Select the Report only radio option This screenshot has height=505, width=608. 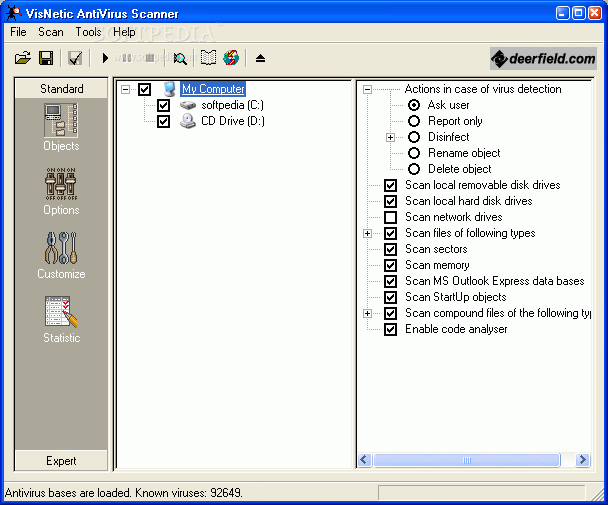tap(414, 121)
